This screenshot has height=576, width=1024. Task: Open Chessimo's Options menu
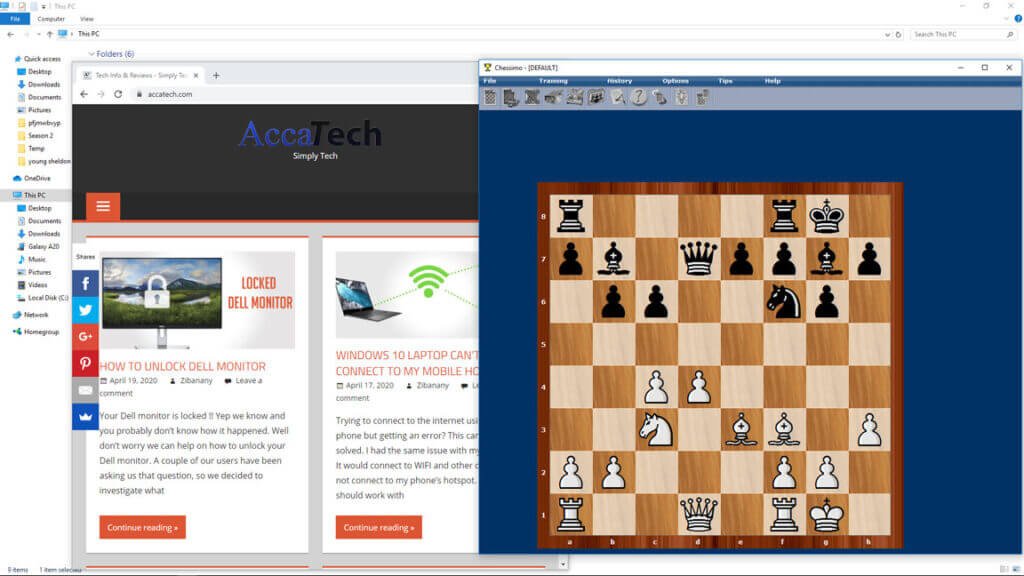pos(675,81)
